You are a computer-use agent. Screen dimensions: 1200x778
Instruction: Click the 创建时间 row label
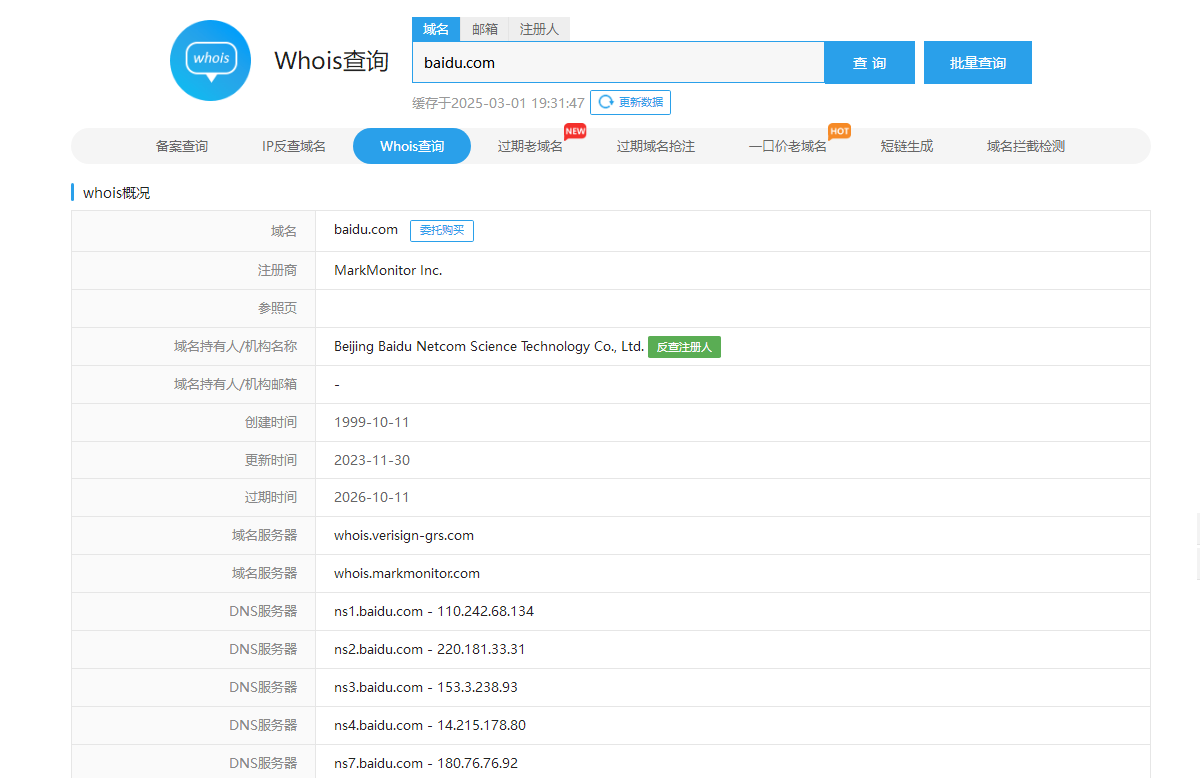coord(271,422)
